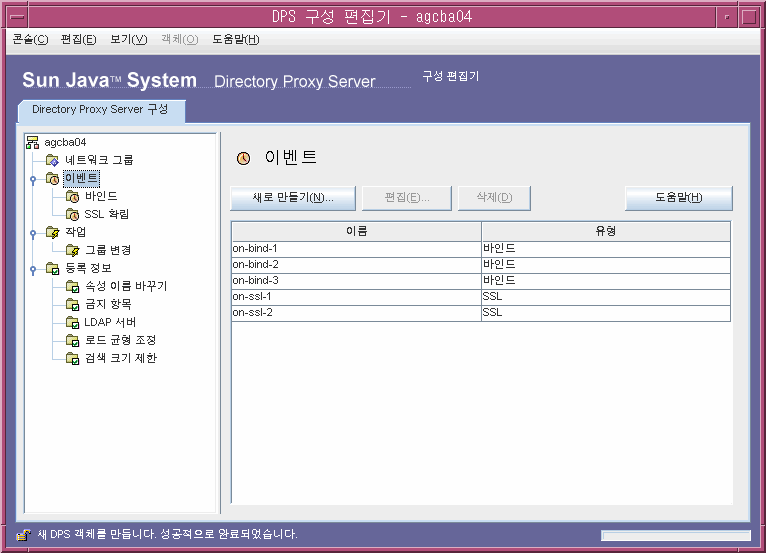
Task: Maximize the DPS 구성 편집기 window
Action: pos(749,17)
